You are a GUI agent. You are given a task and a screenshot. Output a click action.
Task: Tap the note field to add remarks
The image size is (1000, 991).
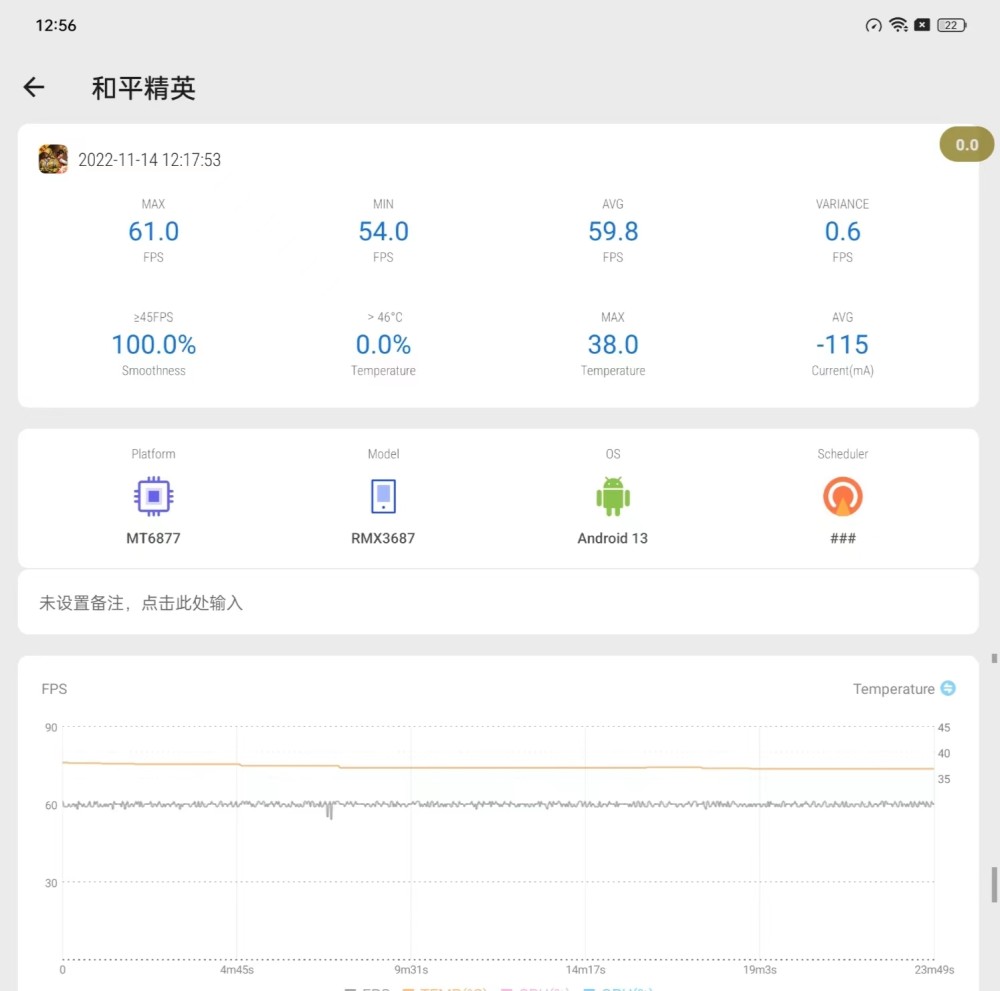(x=498, y=602)
